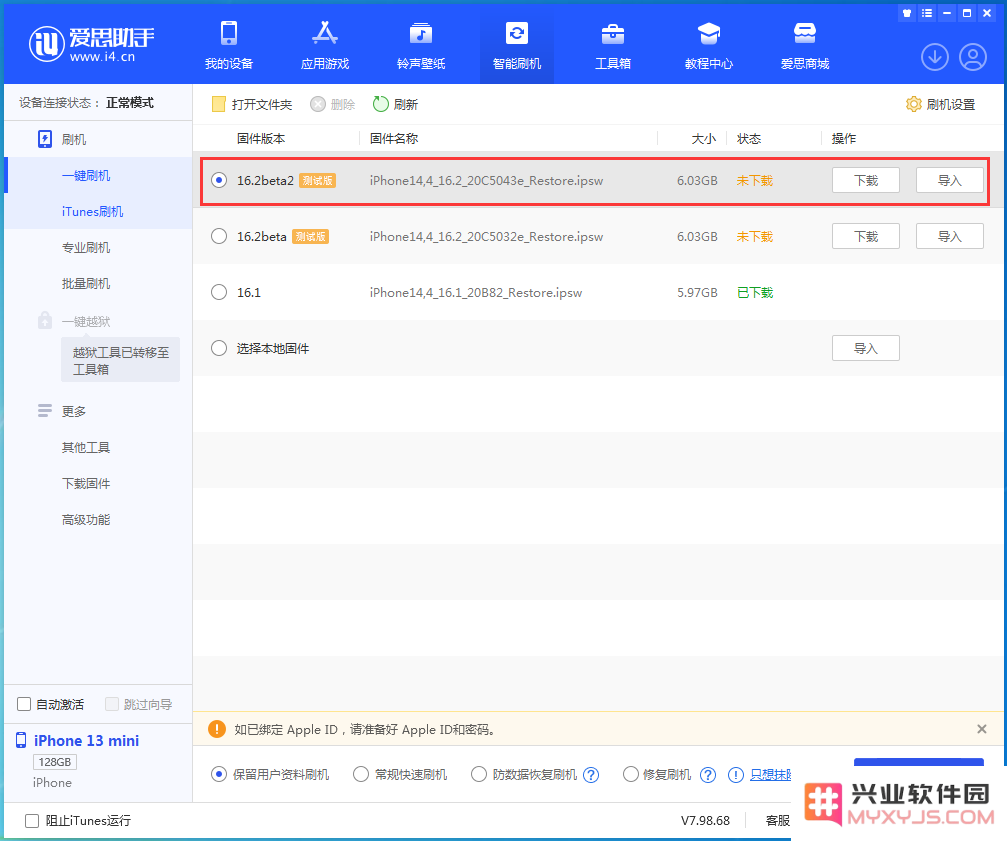Select 一键越狱 locked jailbreak item
Screen dimensions: 1007x841
[x=74, y=321]
